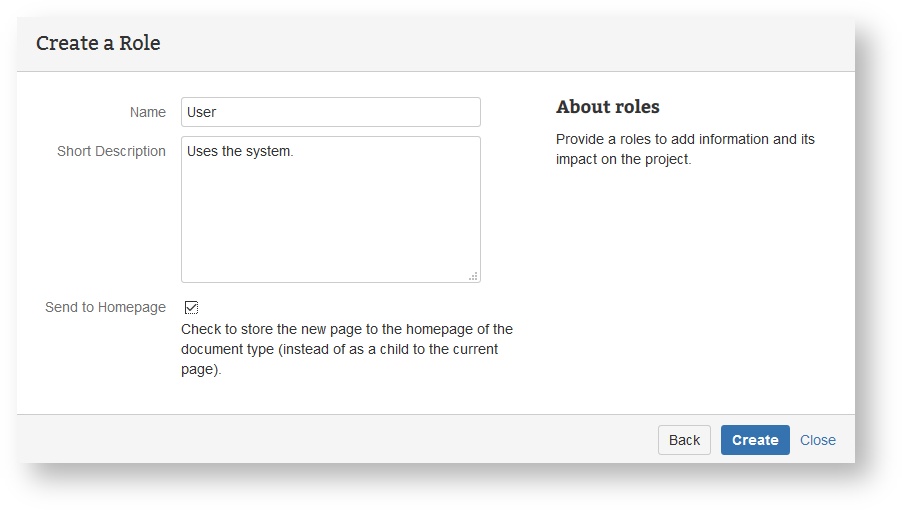Click the Name field label

point(148,112)
